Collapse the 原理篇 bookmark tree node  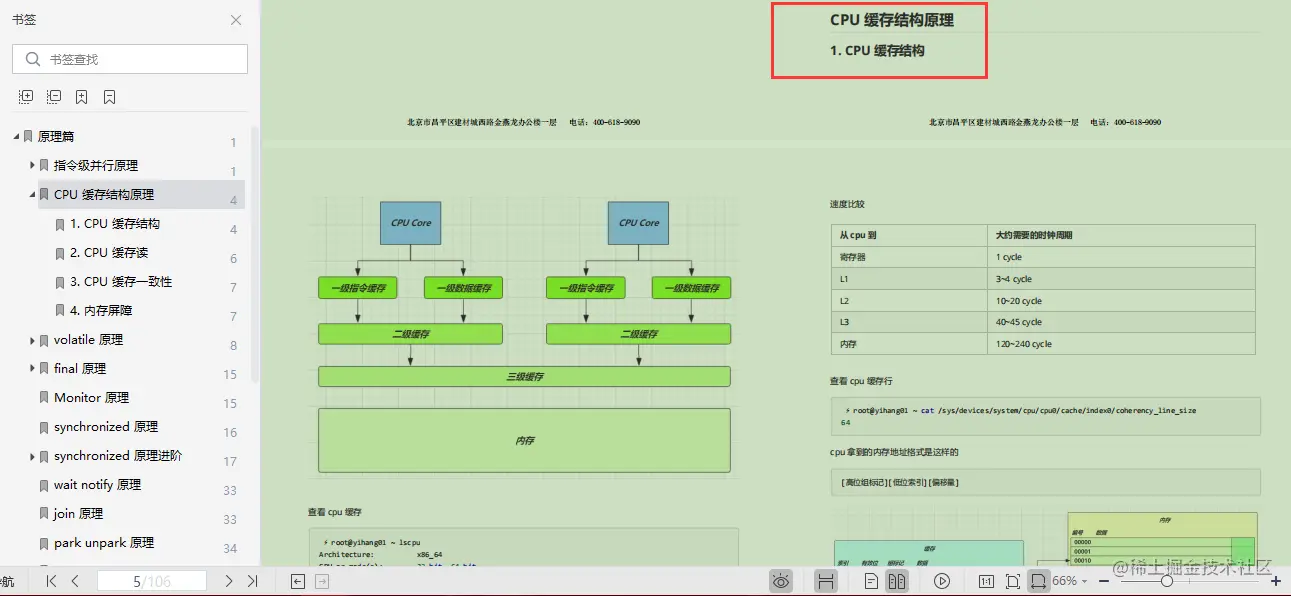tap(16, 136)
